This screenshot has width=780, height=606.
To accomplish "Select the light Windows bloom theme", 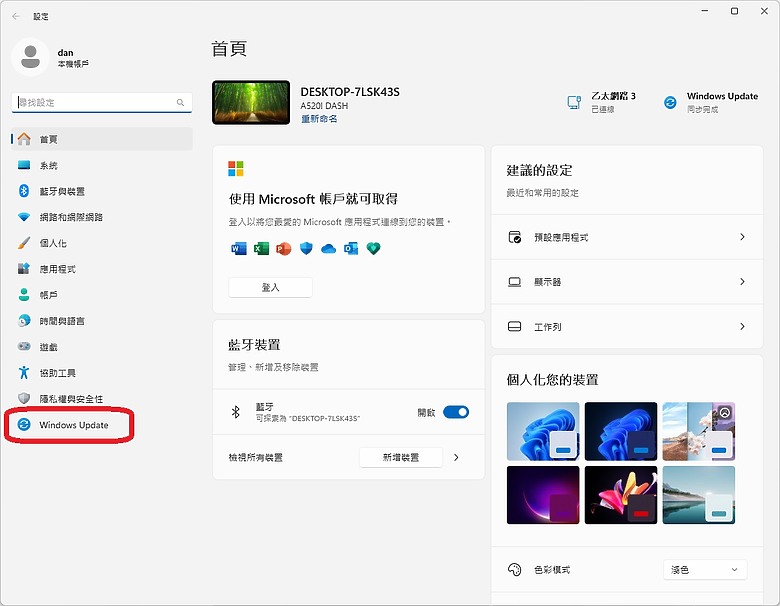I will [x=543, y=431].
